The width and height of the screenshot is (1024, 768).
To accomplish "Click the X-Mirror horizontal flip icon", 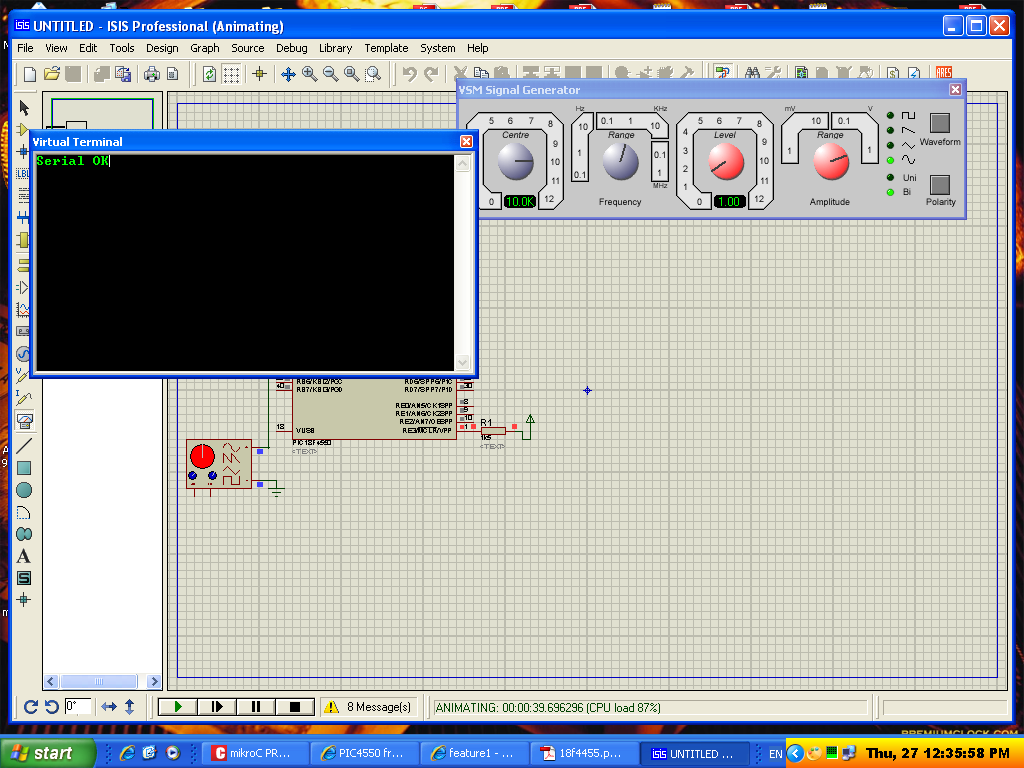I will tap(108, 707).
